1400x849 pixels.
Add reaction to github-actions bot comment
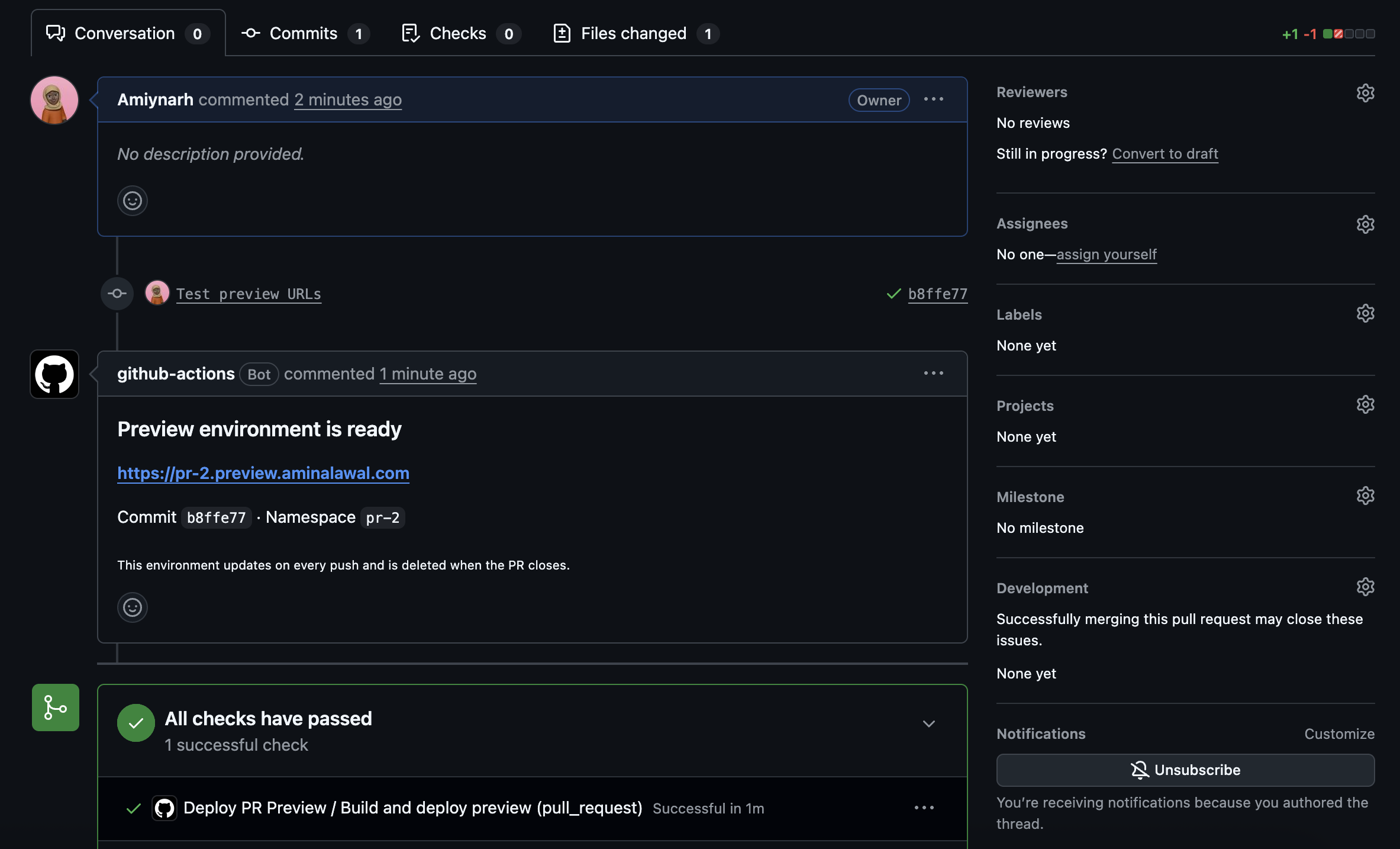[133, 607]
